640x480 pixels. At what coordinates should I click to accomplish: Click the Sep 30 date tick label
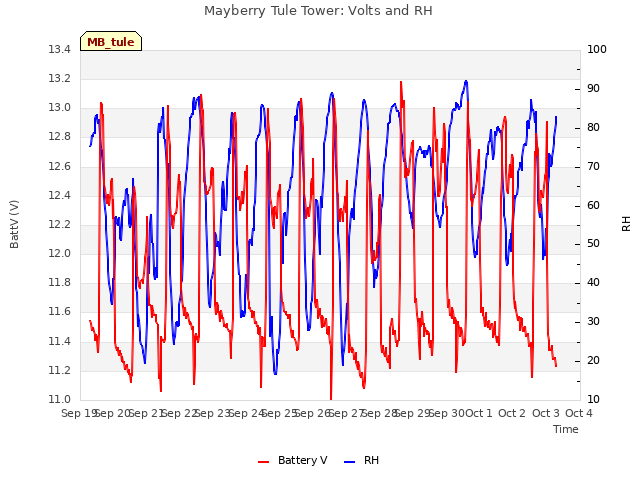click(x=446, y=413)
